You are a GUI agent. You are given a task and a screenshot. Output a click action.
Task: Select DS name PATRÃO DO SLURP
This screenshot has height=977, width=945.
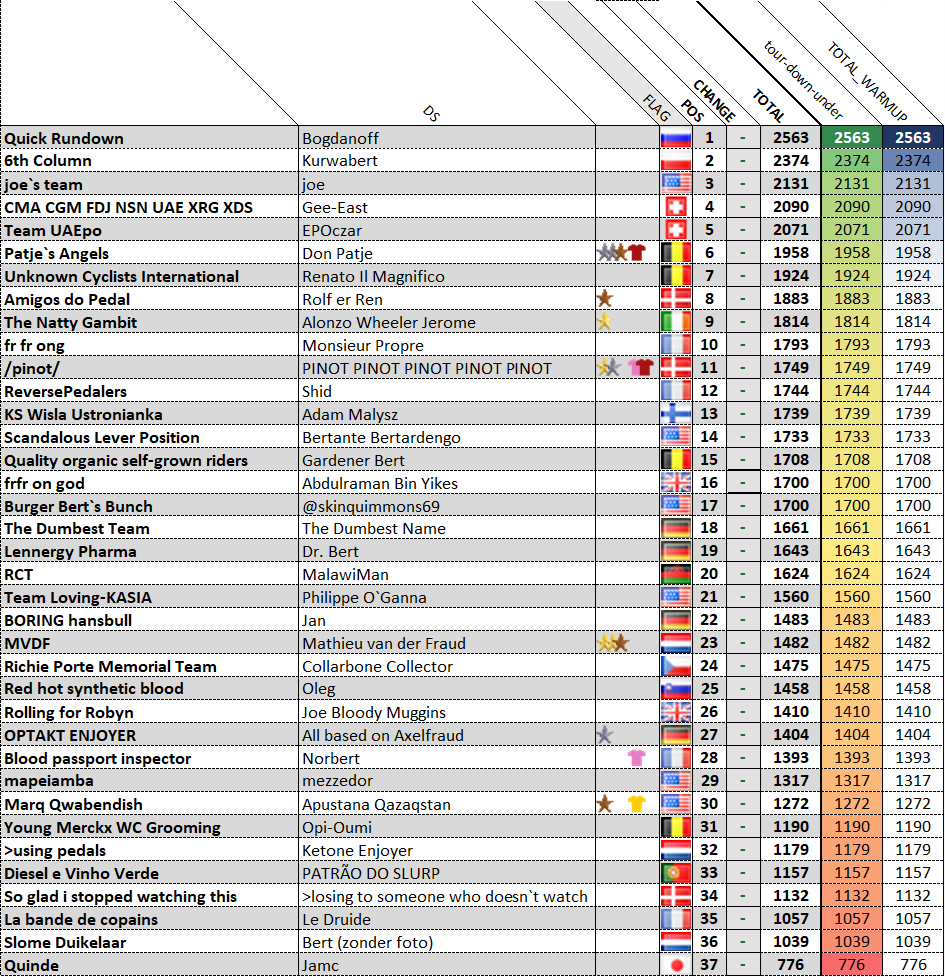[371, 874]
